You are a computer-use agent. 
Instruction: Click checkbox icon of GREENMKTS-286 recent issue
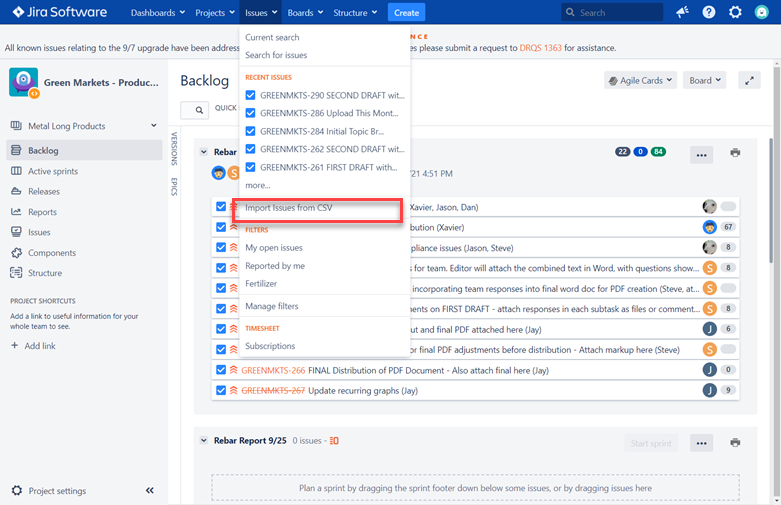[x=251, y=113]
